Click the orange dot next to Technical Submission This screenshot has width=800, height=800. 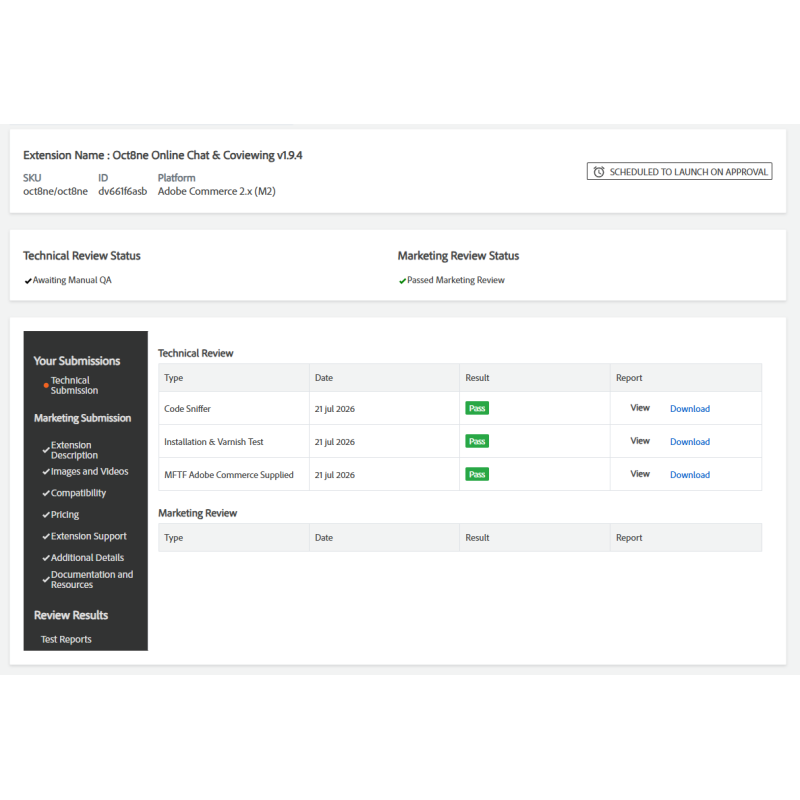[46, 385]
